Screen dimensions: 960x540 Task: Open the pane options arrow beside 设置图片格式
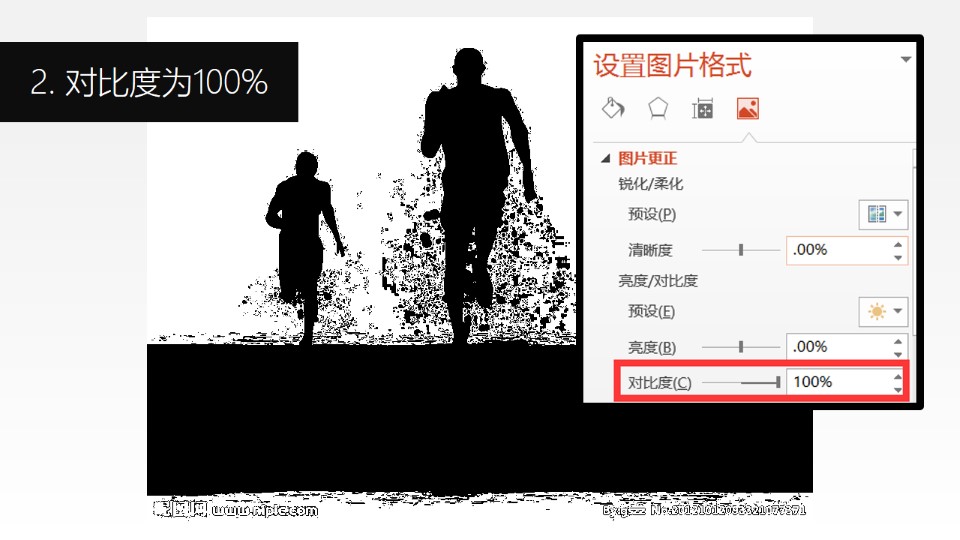906,60
